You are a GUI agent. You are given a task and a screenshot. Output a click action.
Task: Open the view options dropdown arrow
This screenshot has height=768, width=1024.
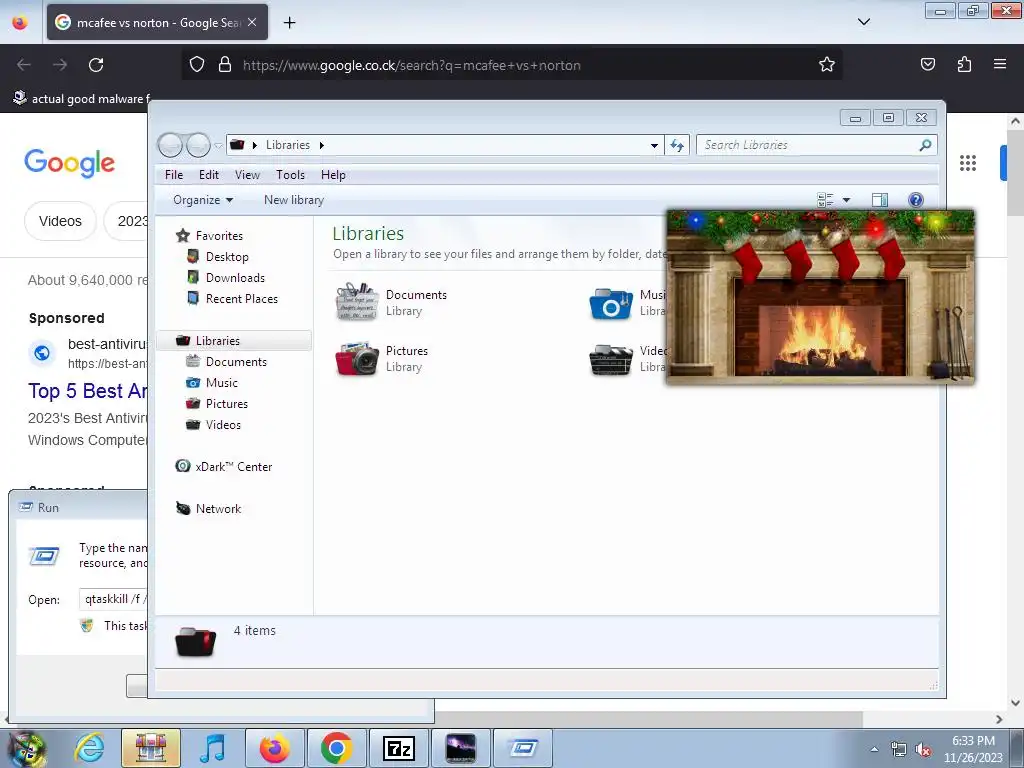pos(846,200)
